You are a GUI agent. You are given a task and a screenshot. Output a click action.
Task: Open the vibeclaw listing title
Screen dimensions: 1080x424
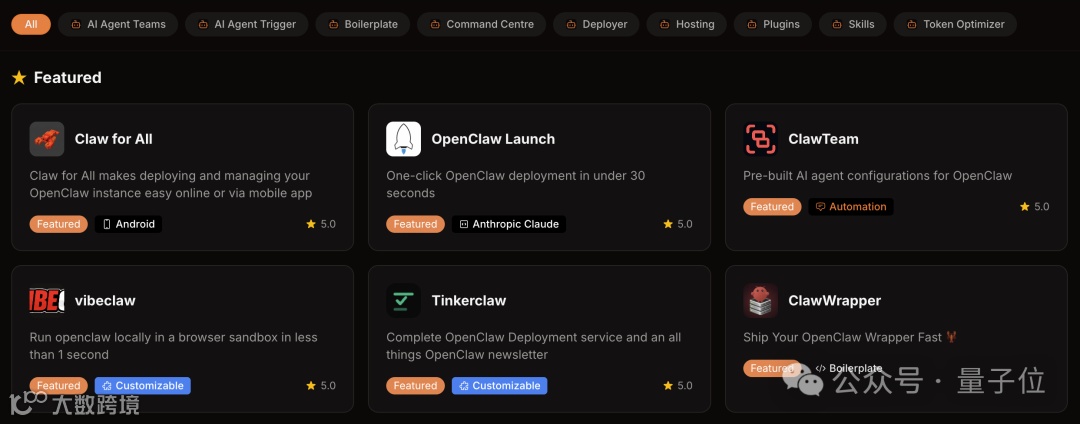pos(105,301)
